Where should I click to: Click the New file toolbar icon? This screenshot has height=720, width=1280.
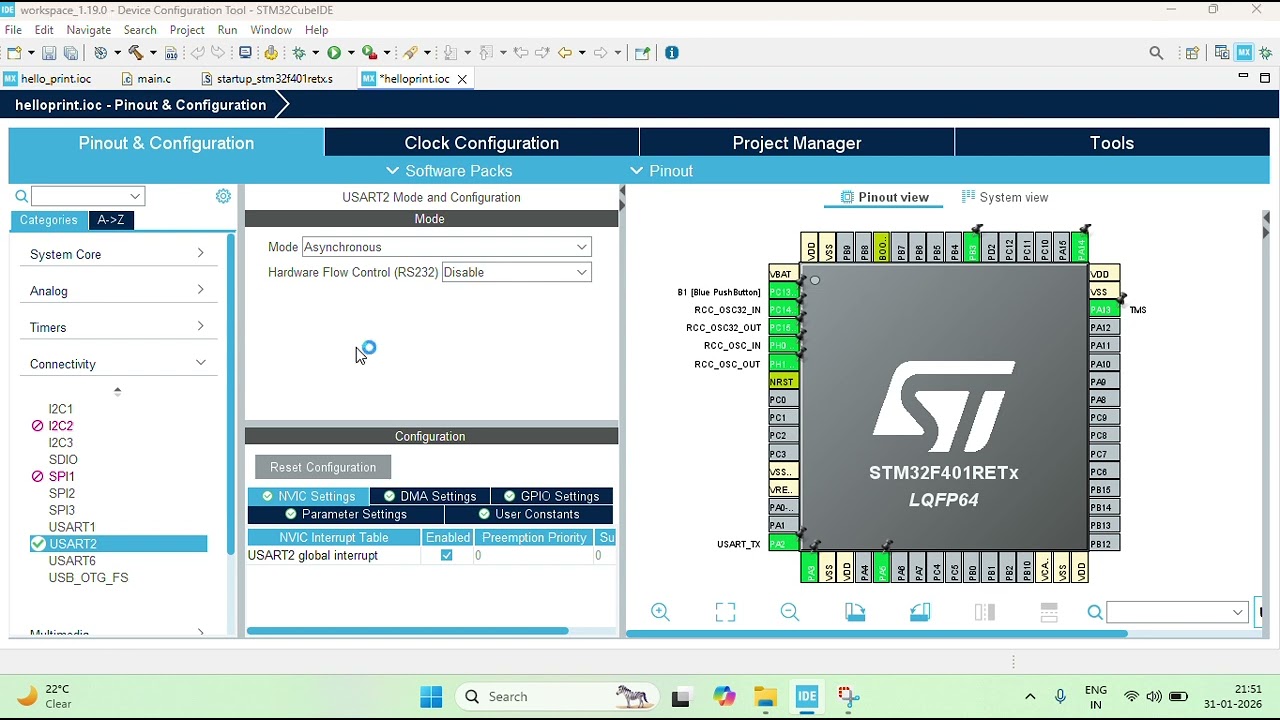pyautogui.click(x=15, y=53)
